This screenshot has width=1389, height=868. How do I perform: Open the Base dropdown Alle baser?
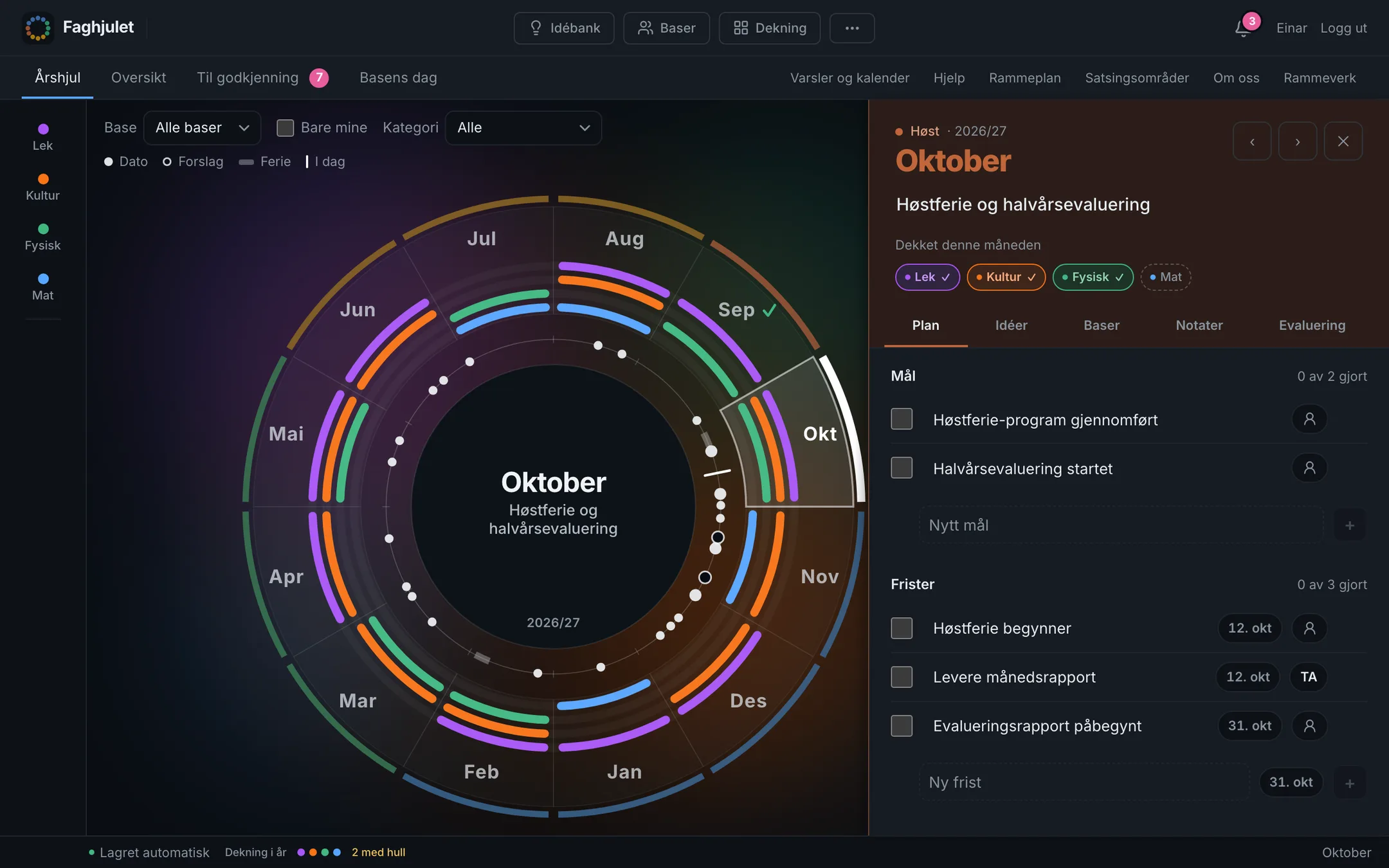(x=202, y=128)
